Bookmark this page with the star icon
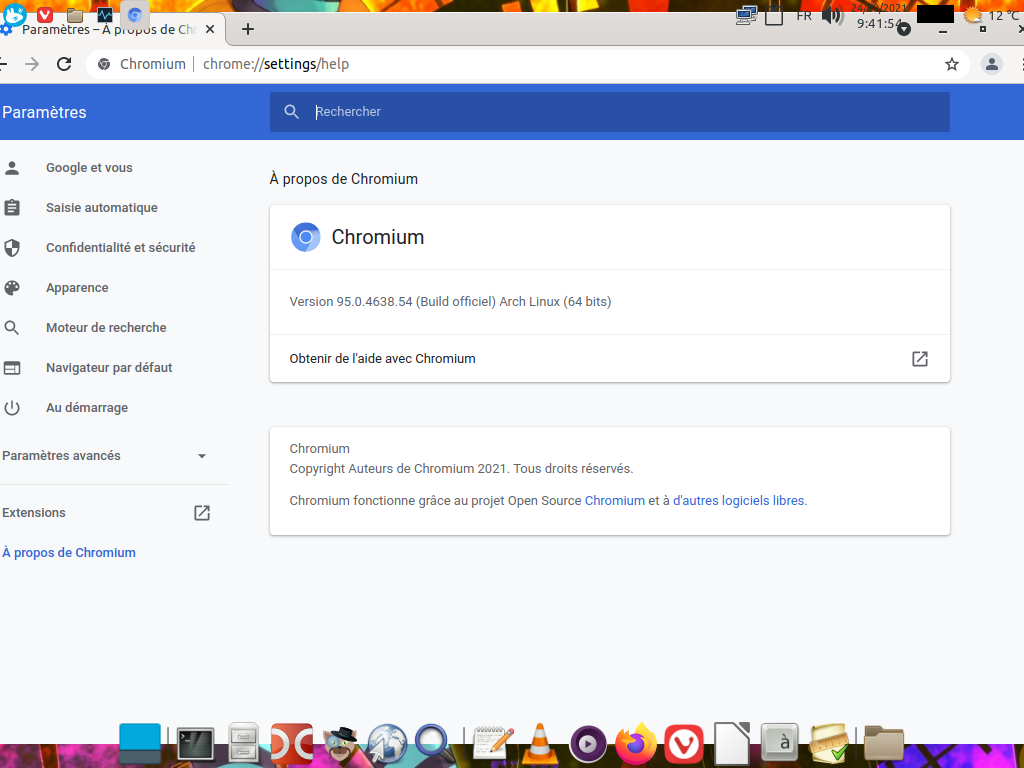Image resolution: width=1024 pixels, height=768 pixels. (952, 64)
